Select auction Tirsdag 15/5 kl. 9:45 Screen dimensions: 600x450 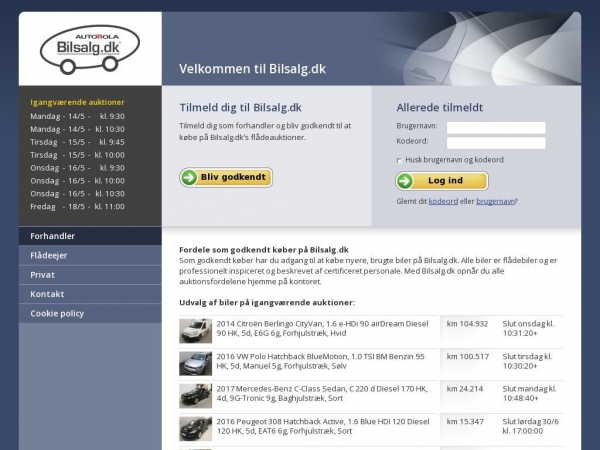[77, 142]
